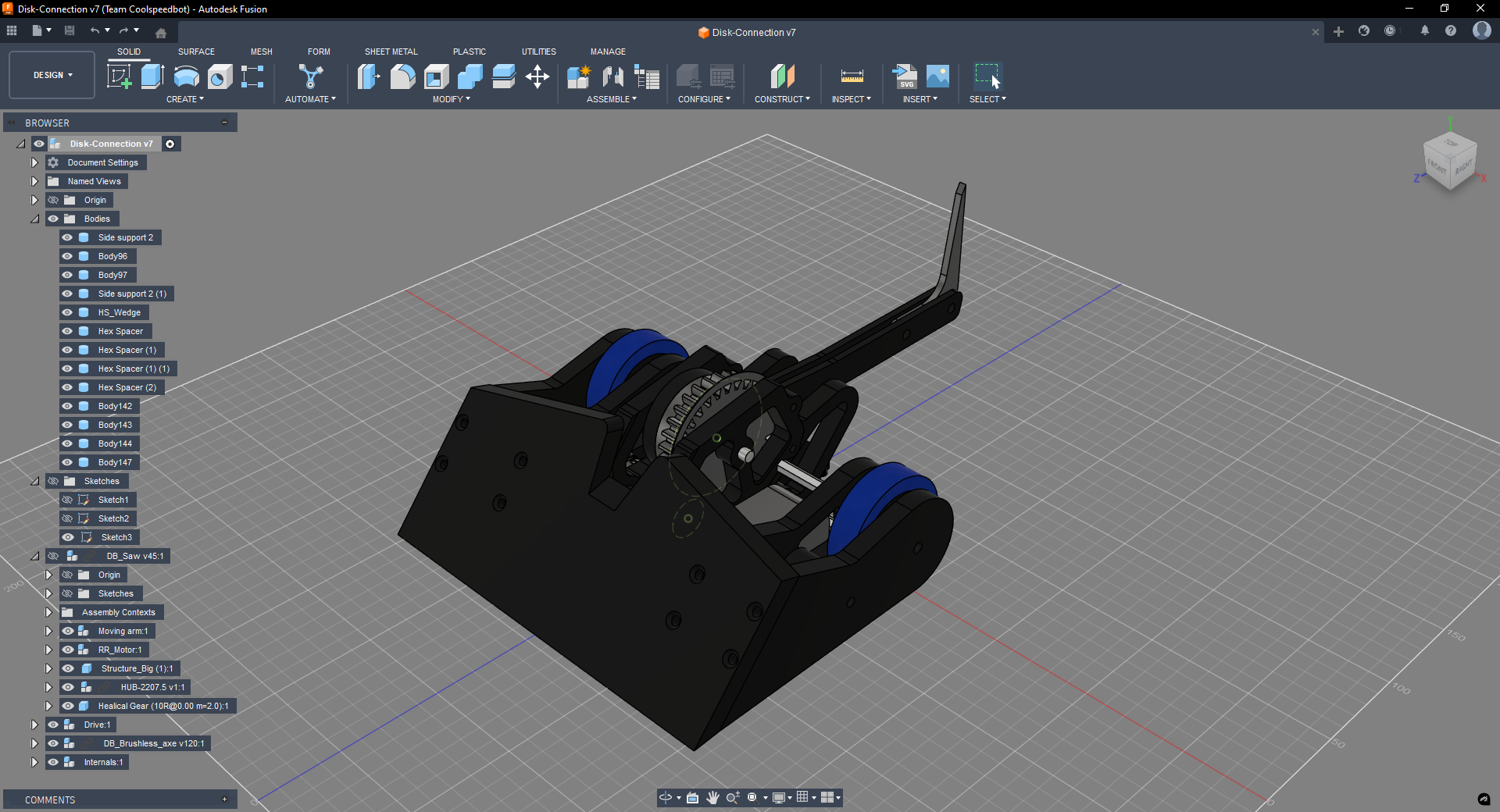Open the CONSTRUCT menu label
Screen dimensions: 1500x812
pyautogui.click(x=782, y=99)
